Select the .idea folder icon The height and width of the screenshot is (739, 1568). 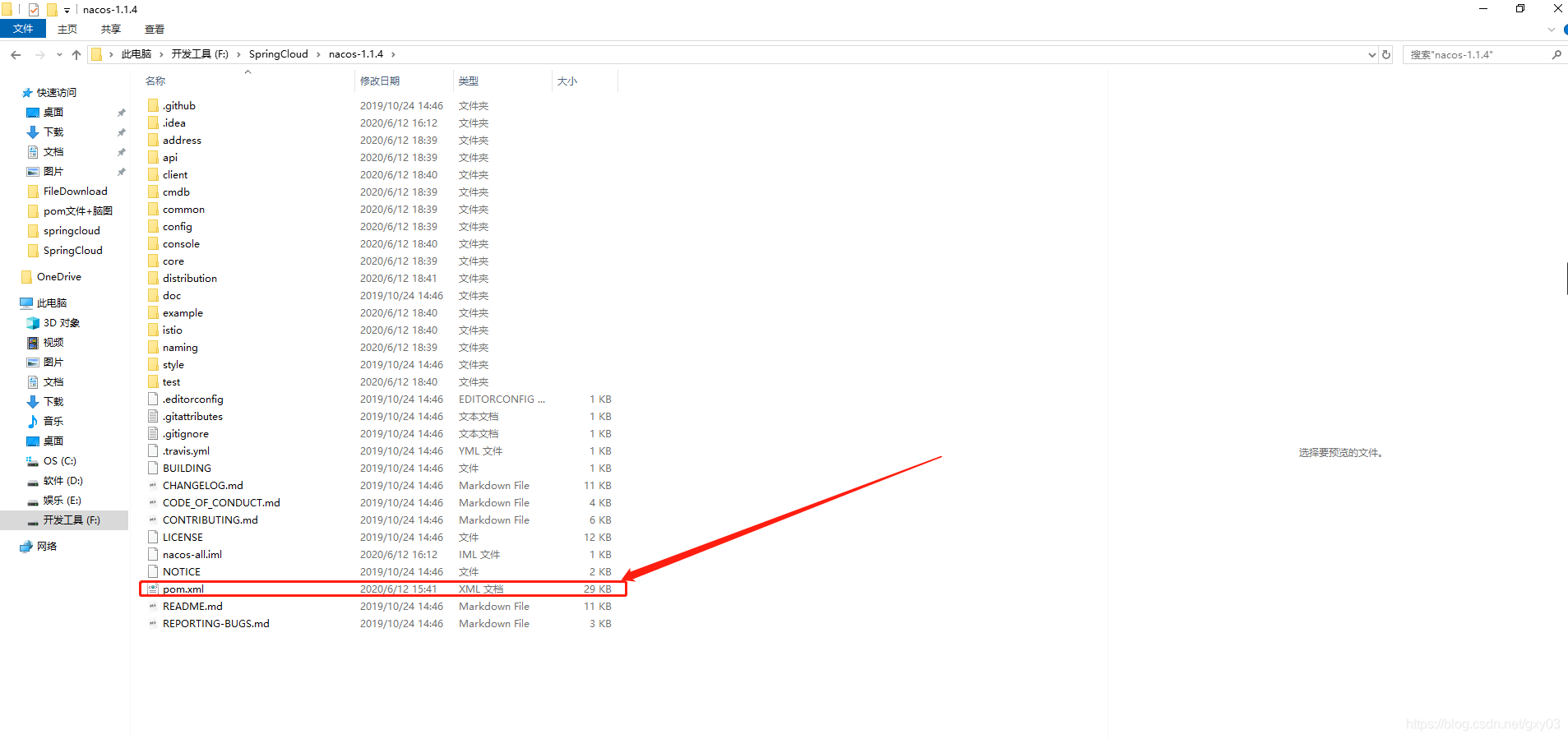pos(153,122)
